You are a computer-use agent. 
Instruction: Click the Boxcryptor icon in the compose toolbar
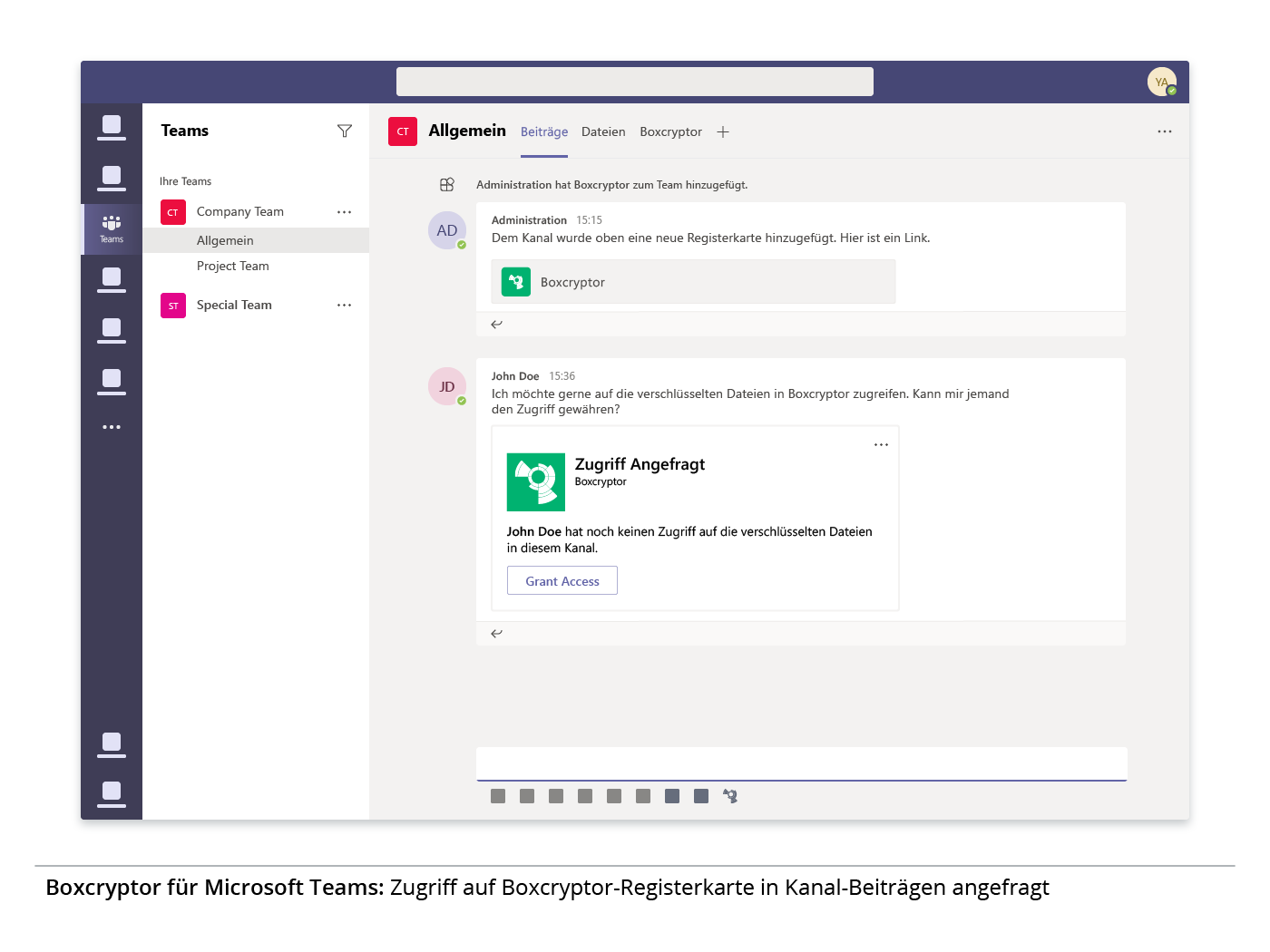pyautogui.click(x=730, y=796)
